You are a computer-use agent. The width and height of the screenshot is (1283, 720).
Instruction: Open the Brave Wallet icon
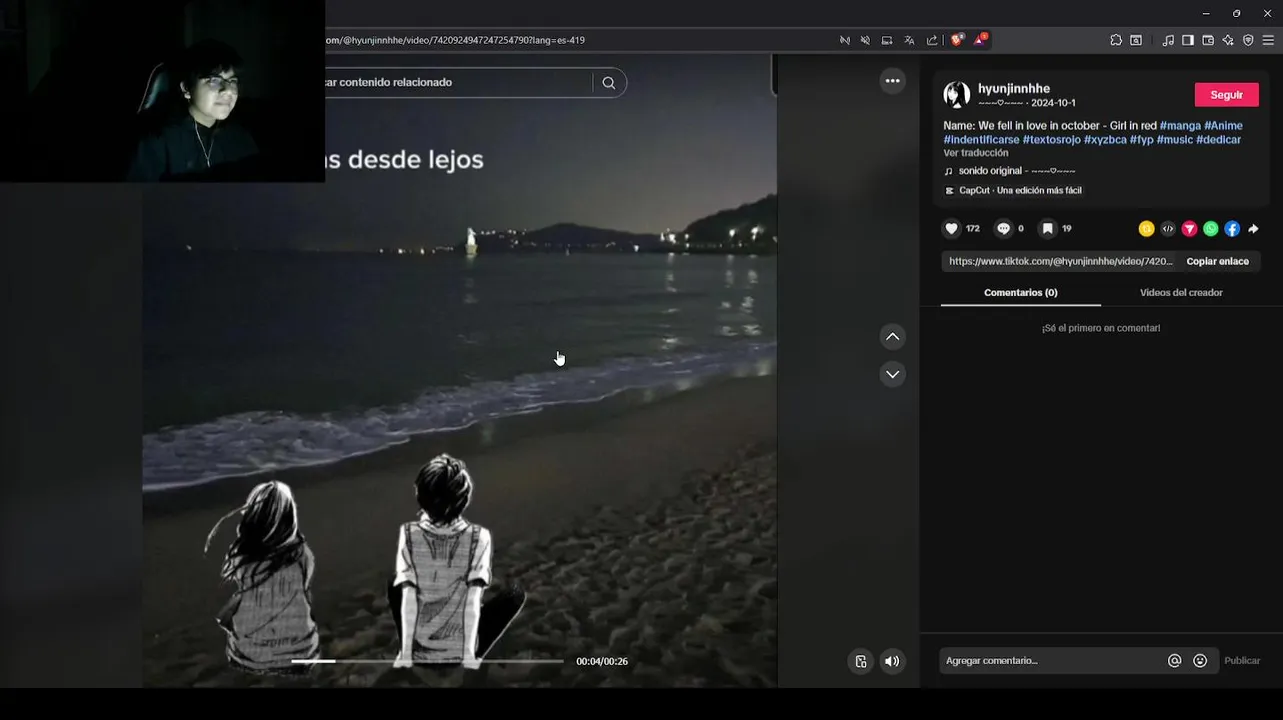[x=1208, y=40]
